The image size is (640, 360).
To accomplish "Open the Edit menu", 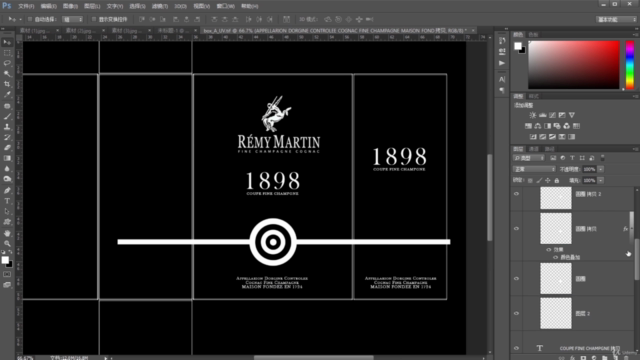I will tap(48, 6).
